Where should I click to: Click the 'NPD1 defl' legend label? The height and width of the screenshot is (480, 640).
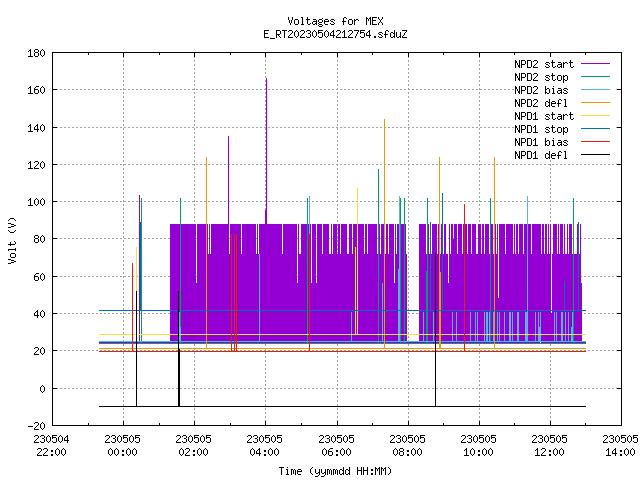coord(541,156)
